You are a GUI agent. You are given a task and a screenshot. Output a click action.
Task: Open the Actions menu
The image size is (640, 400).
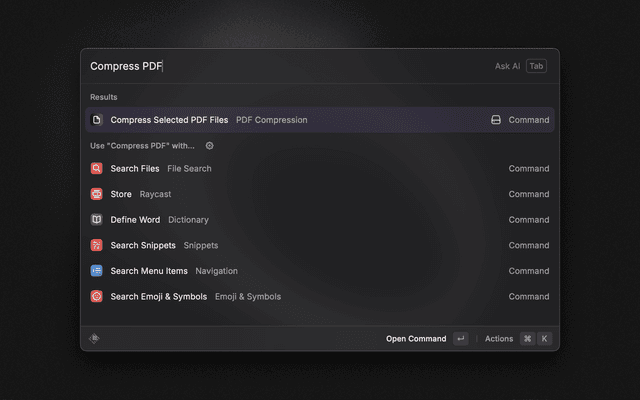[x=499, y=339]
